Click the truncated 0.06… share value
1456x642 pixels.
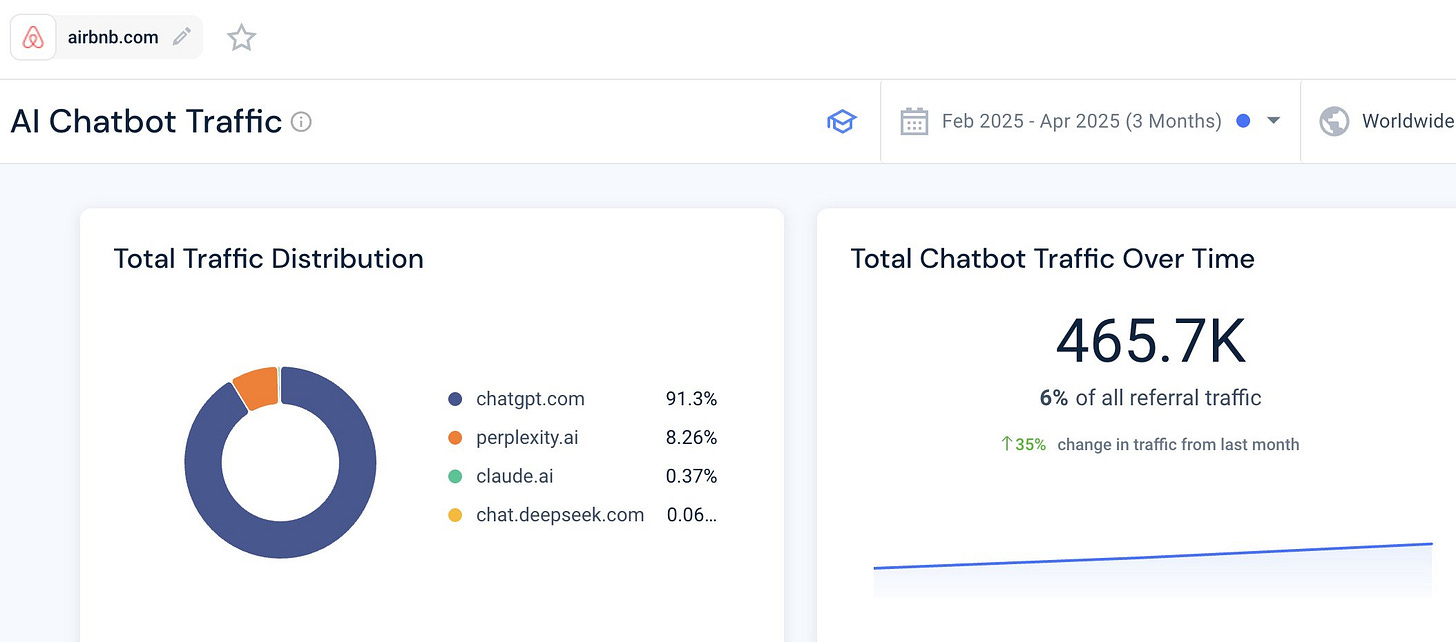point(692,516)
